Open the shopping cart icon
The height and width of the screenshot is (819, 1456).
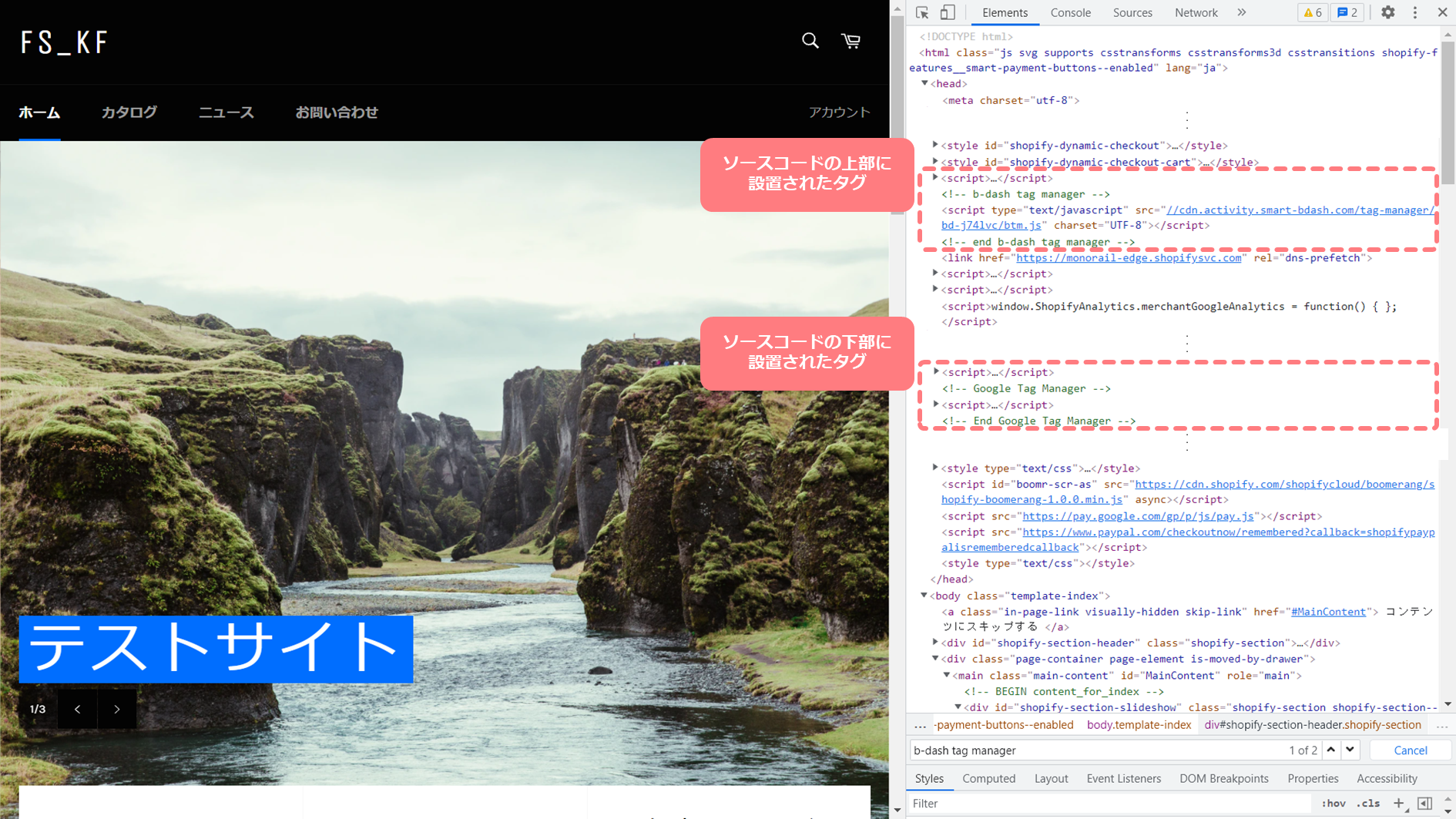(850, 41)
